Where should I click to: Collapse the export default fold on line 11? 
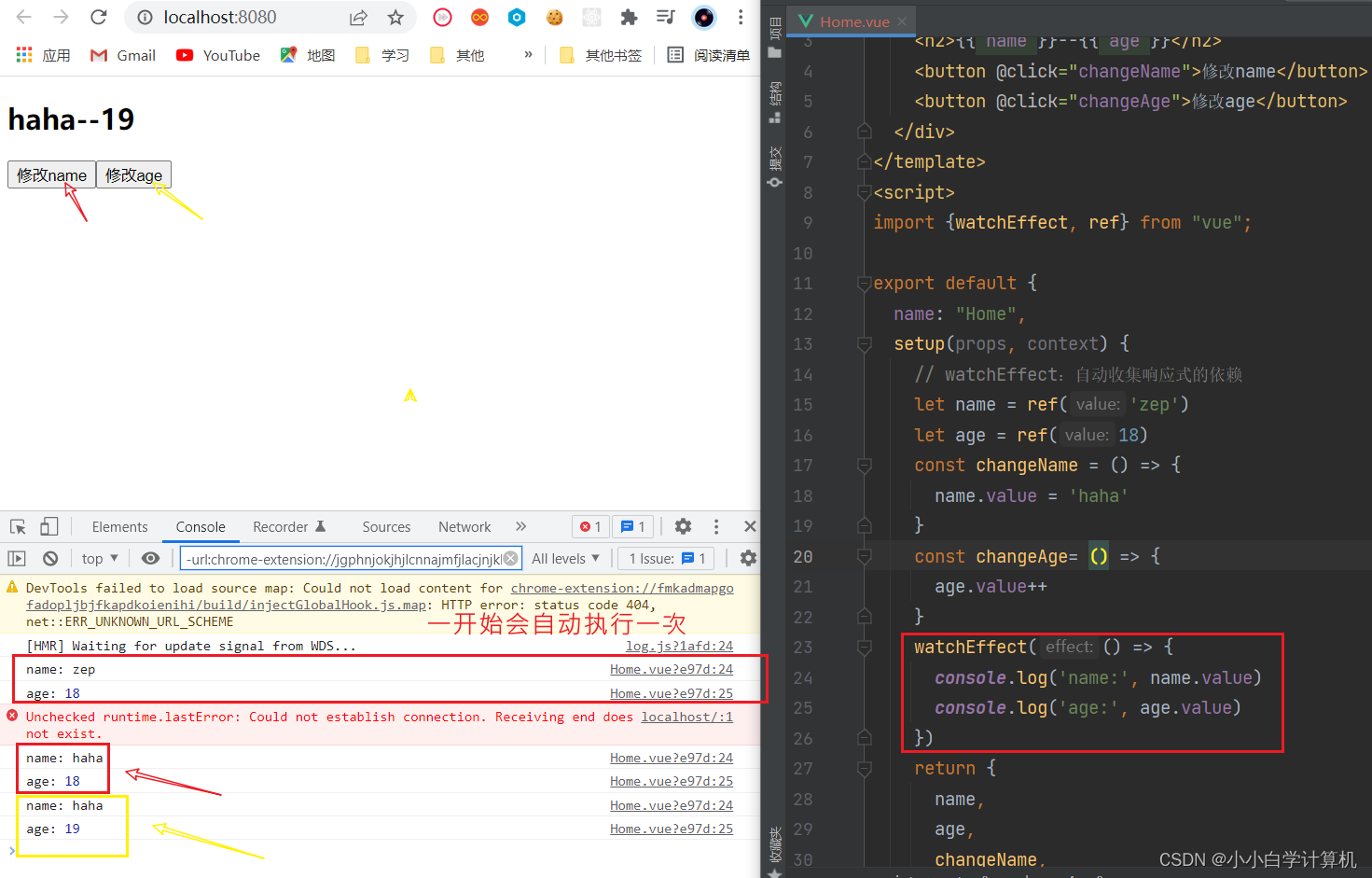click(864, 283)
